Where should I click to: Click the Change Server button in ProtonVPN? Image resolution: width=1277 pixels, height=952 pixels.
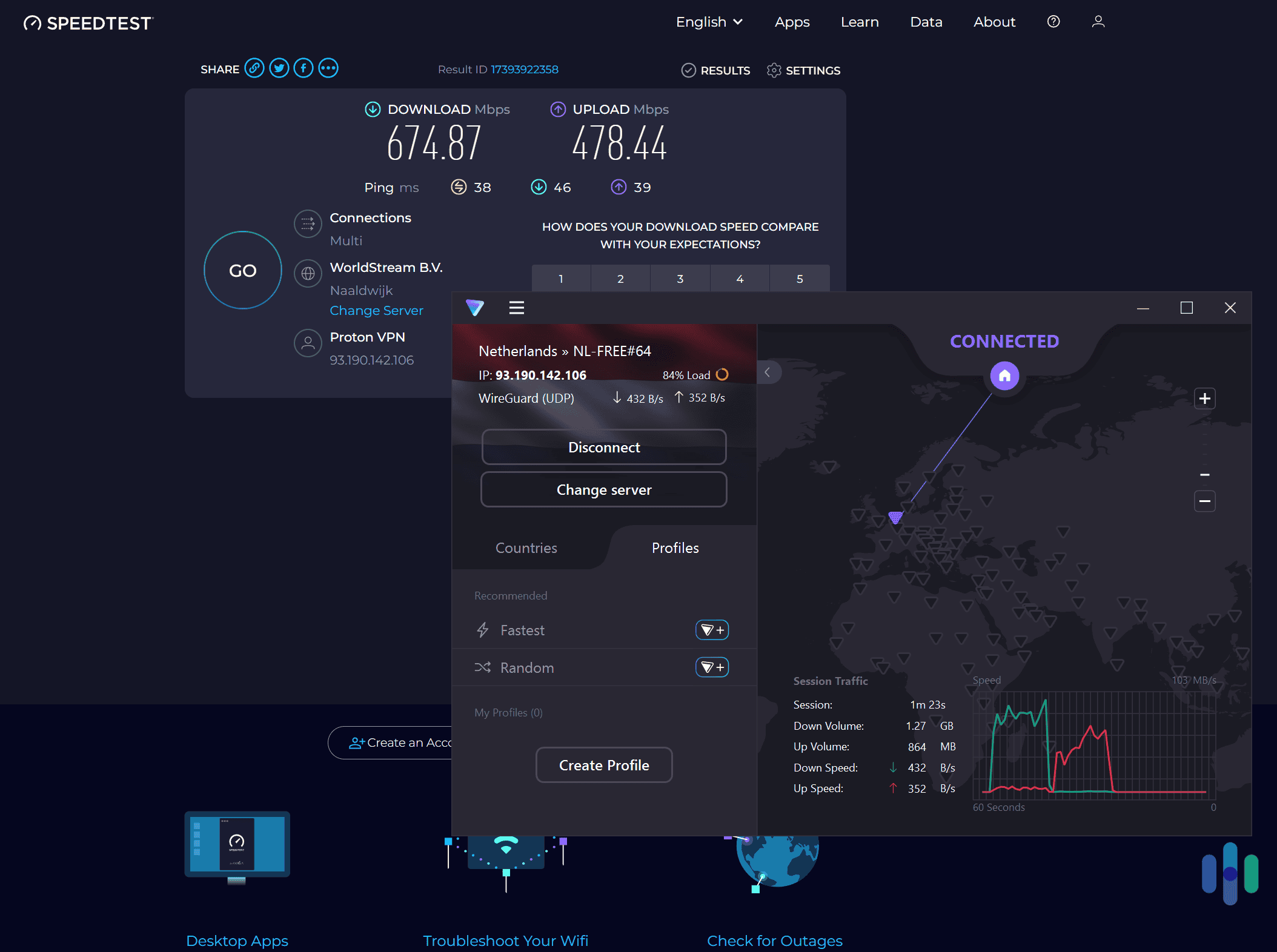point(604,490)
